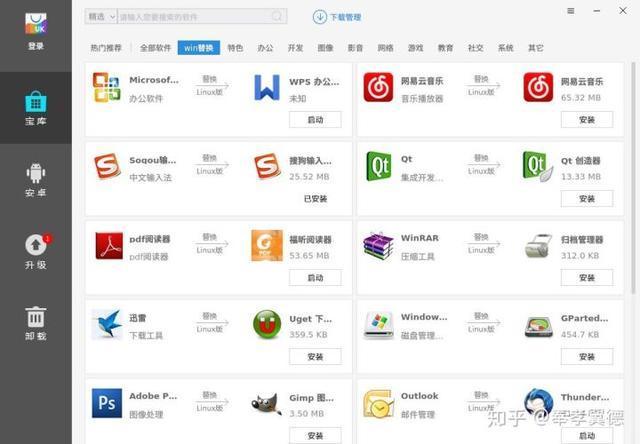This screenshot has height=444, width=640.
Task: Switch to the 游戏 tab
Action: click(416, 48)
